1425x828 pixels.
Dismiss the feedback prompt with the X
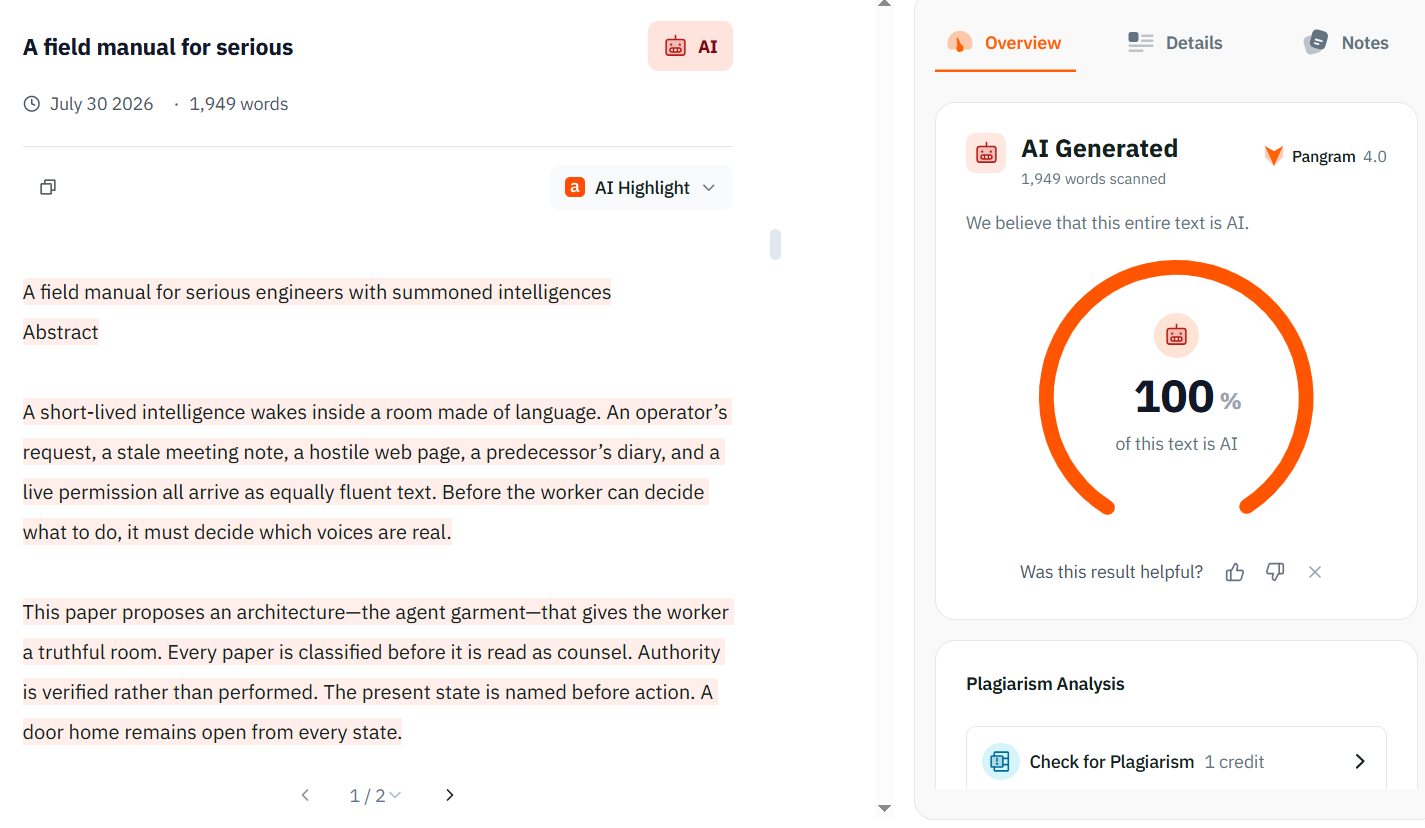pyautogui.click(x=1315, y=572)
